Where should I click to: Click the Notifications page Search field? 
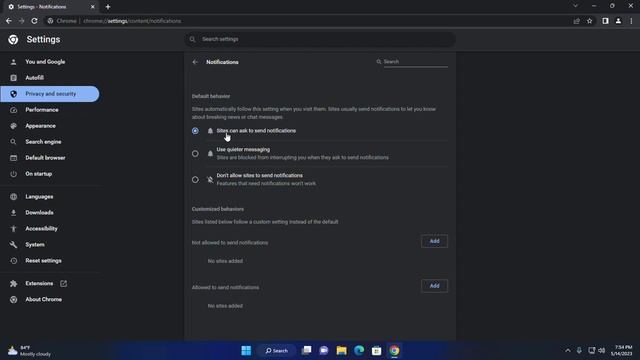point(416,62)
